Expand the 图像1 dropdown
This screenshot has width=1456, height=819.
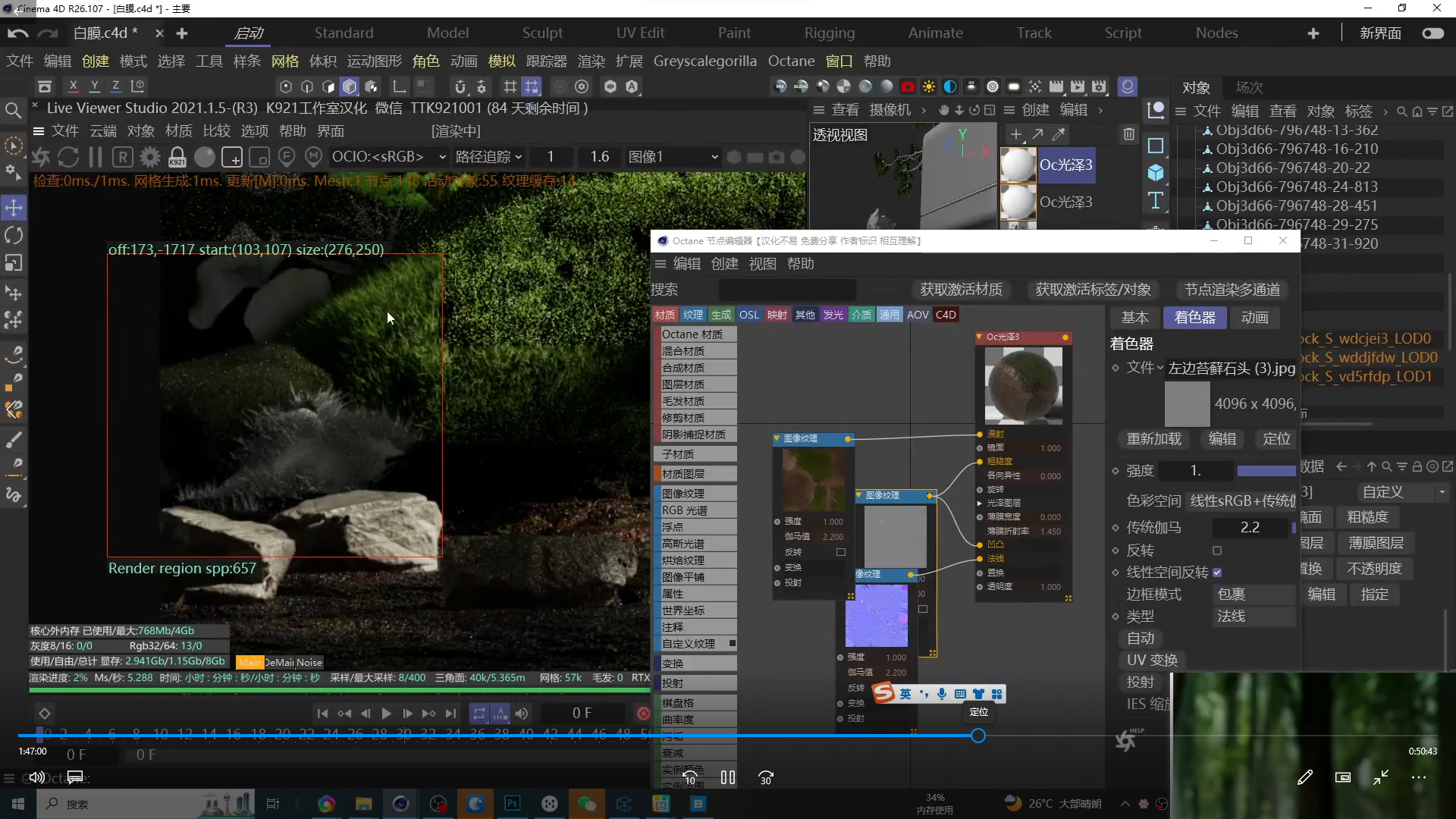673,157
